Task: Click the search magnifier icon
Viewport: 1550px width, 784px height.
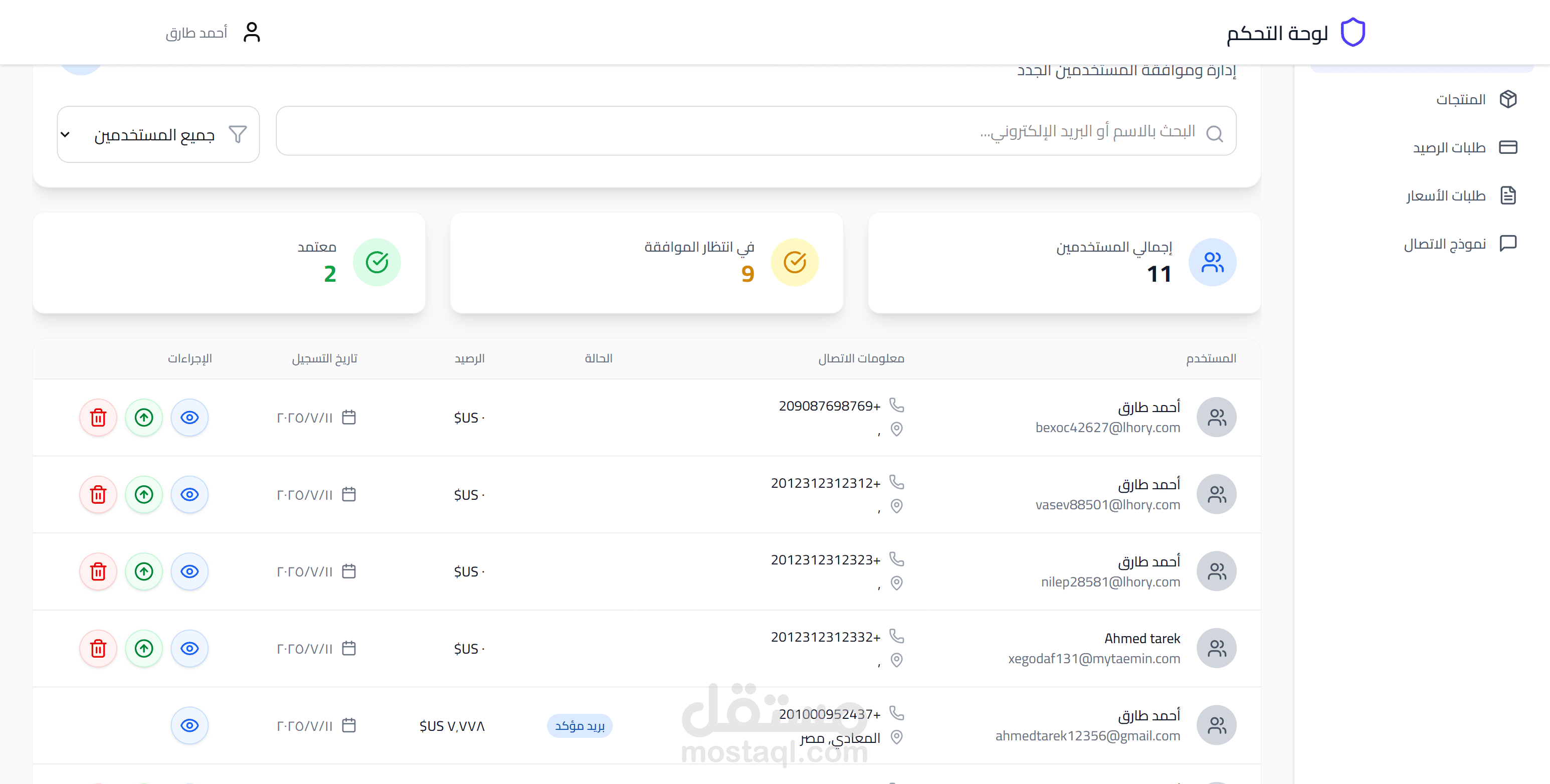Action: pos(1214,133)
